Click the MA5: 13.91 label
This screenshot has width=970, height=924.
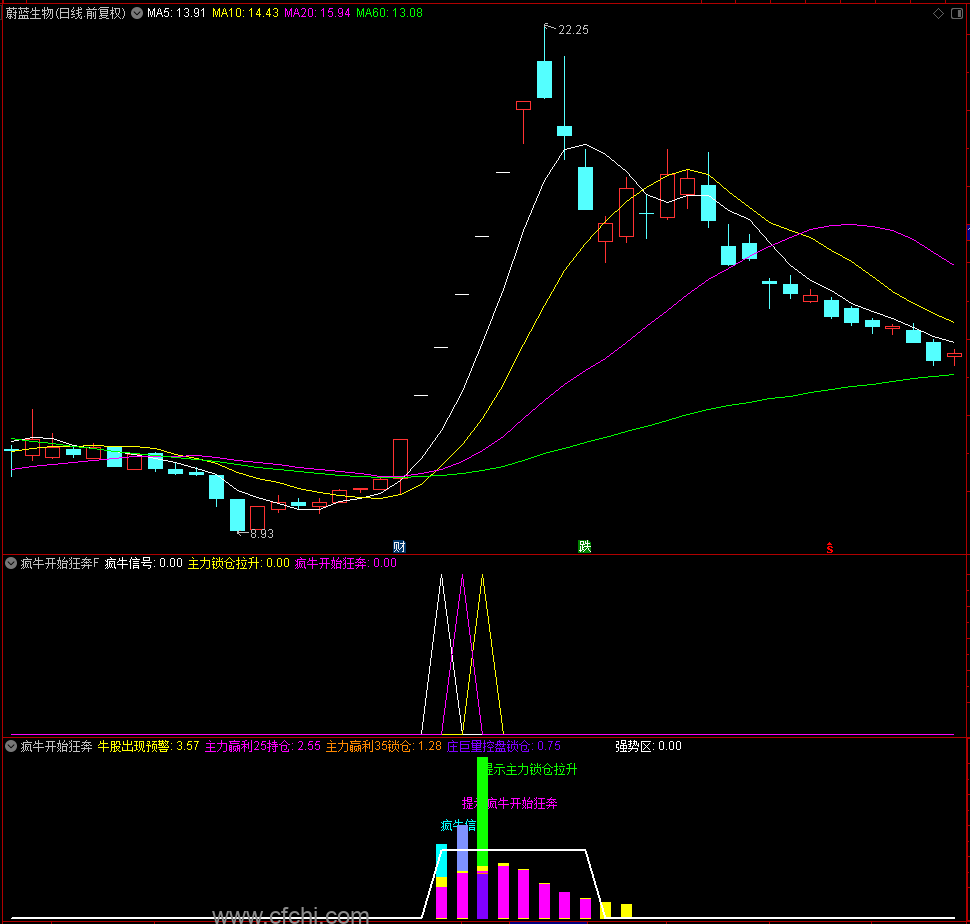coord(176,13)
